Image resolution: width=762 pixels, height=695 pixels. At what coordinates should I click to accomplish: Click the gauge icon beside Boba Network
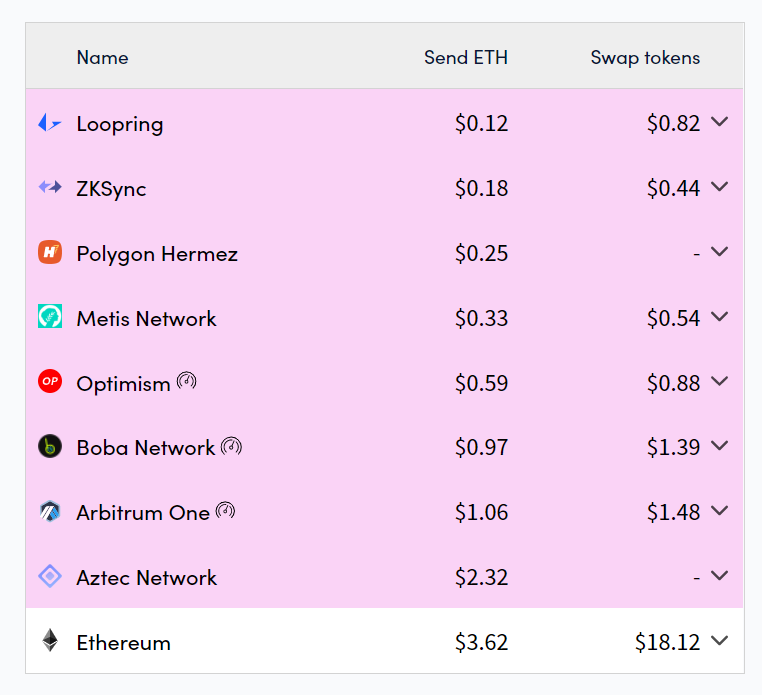(231, 446)
